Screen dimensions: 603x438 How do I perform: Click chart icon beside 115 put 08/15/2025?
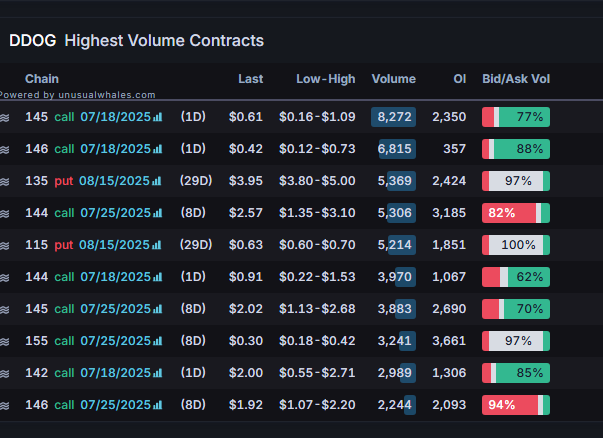(157, 245)
